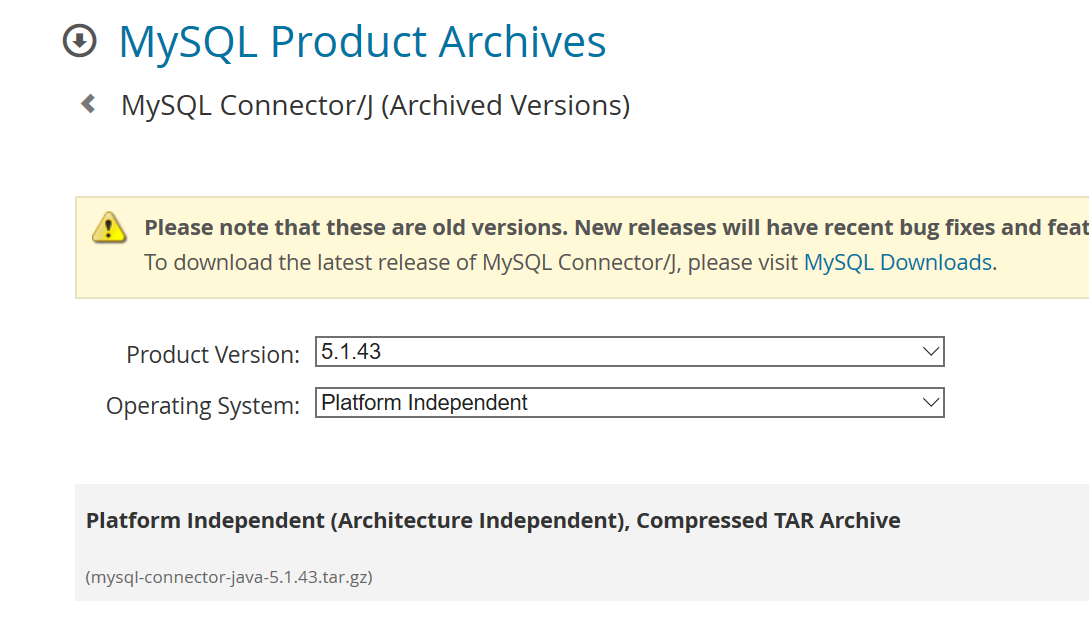Click the "Platform Independent (Architecture Independent)" title text
Screen dimensions: 1089x622
[355, 521]
